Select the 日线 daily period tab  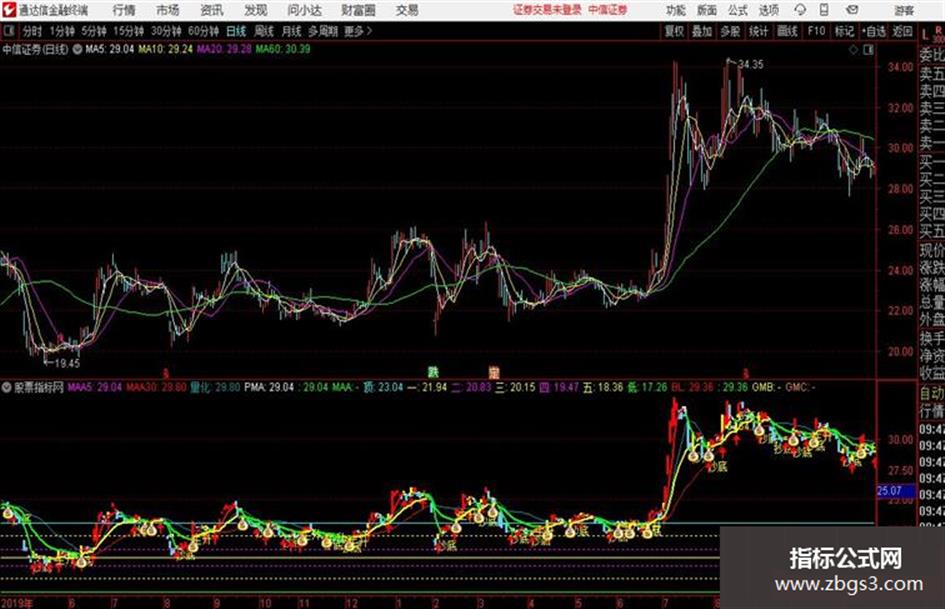pos(236,31)
